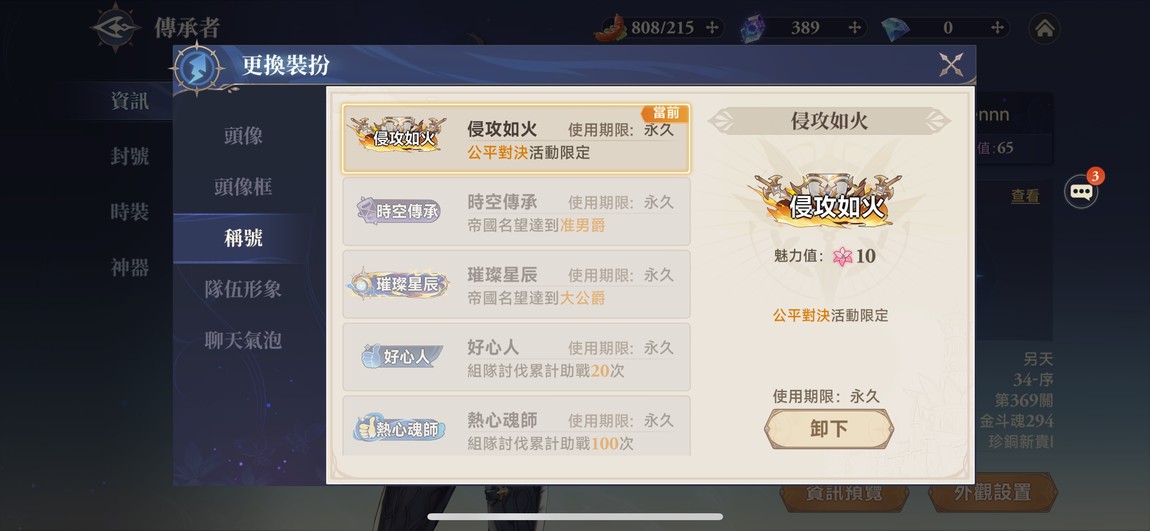Select the 時空傳承 title entry
Viewport: 1150px width, 531px height.
516,211
